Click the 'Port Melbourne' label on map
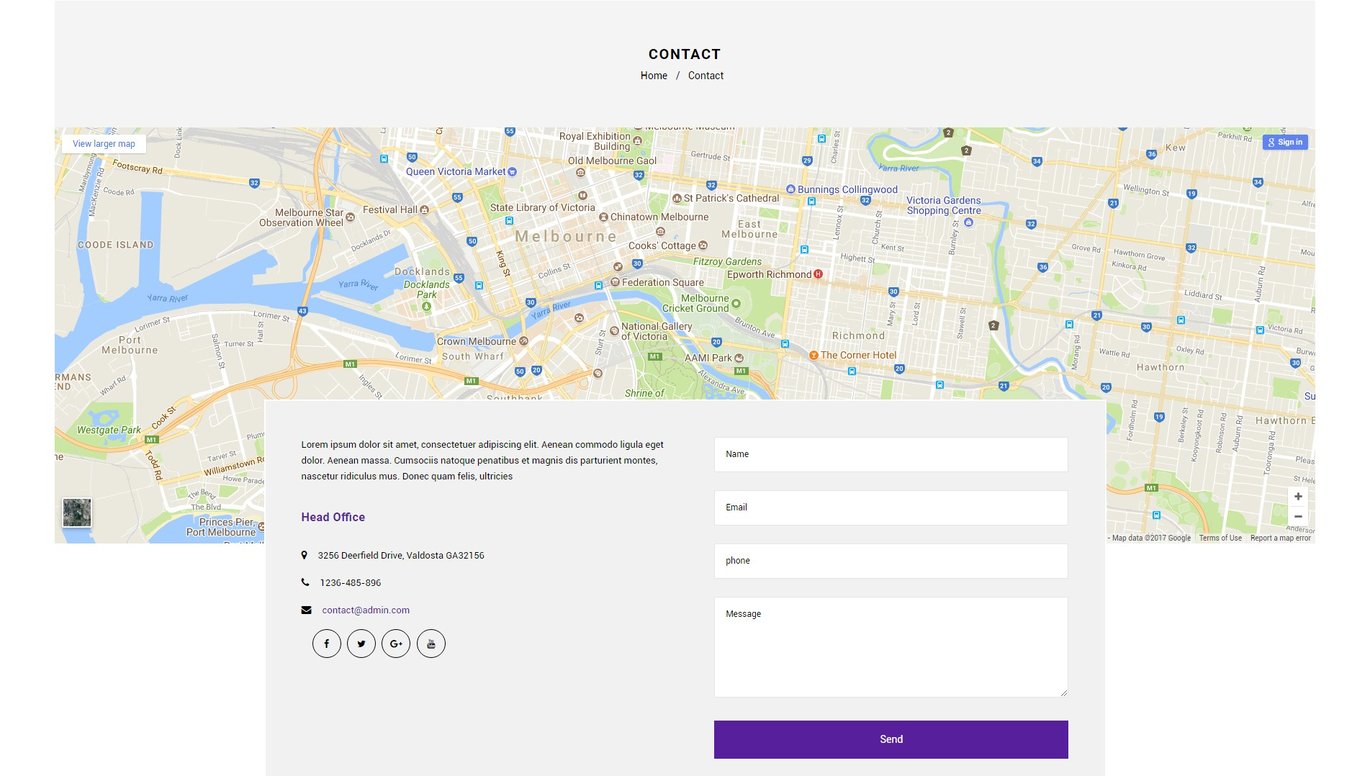Screen dimensions: 1370x776 pyautogui.click(x=130, y=344)
